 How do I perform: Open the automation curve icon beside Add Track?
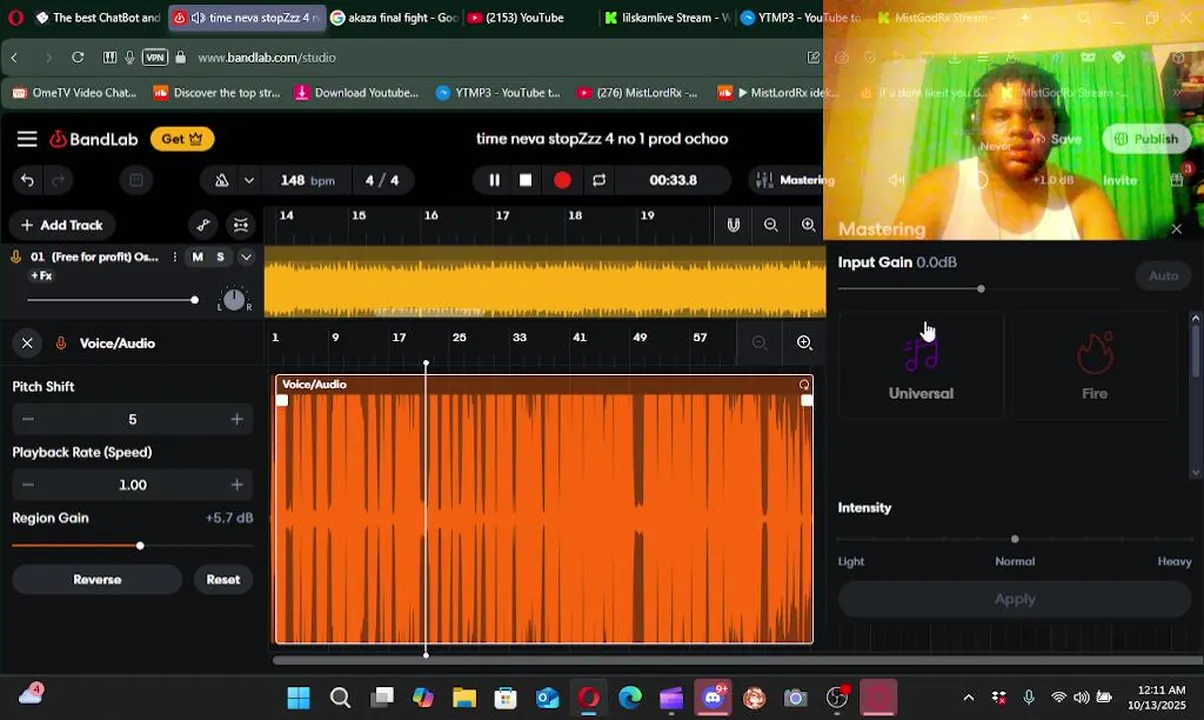tap(203, 225)
